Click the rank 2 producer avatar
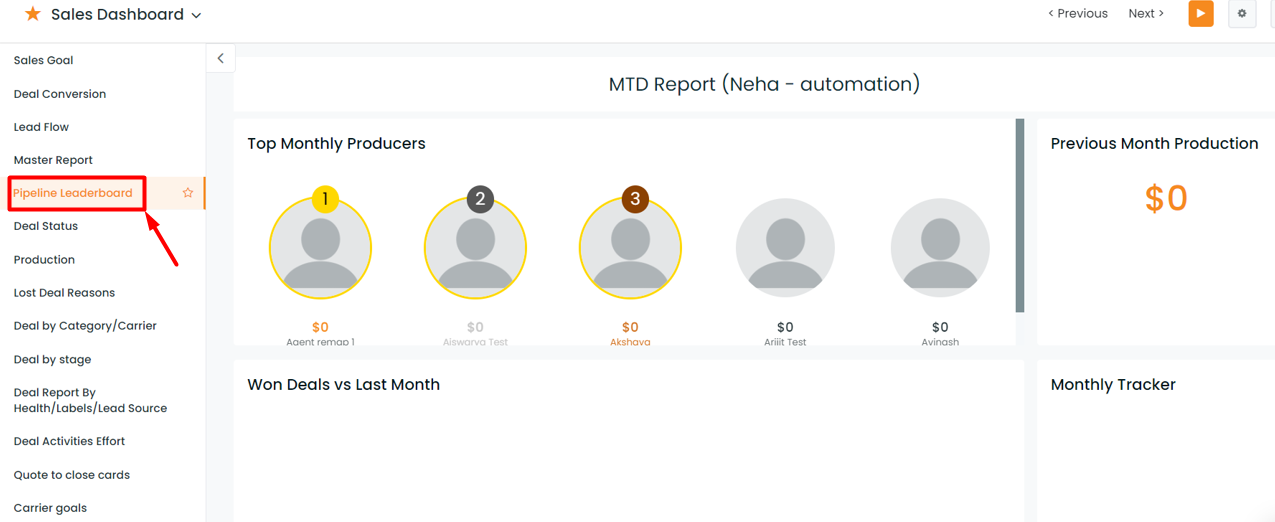The height and width of the screenshot is (522, 1275). pyautogui.click(x=475, y=248)
